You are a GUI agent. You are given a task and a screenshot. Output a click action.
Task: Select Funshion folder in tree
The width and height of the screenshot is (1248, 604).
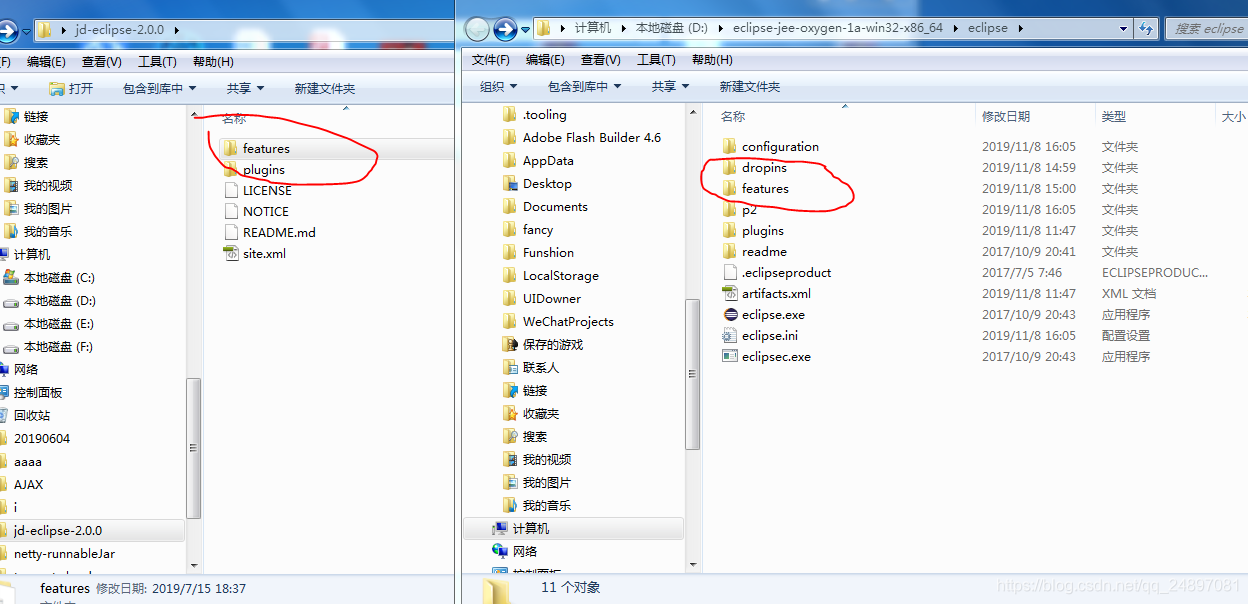pyautogui.click(x=548, y=253)
